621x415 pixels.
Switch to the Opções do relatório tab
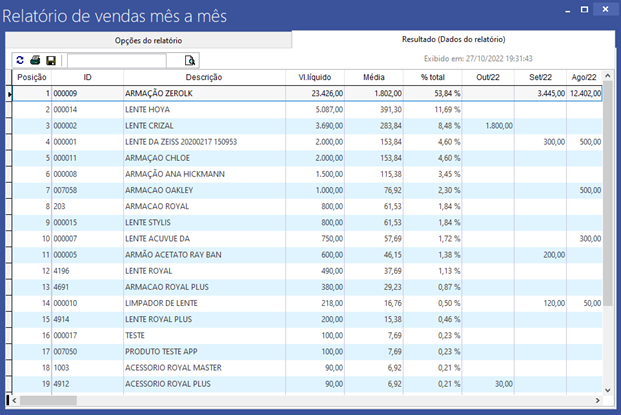(x=149, y=40)
